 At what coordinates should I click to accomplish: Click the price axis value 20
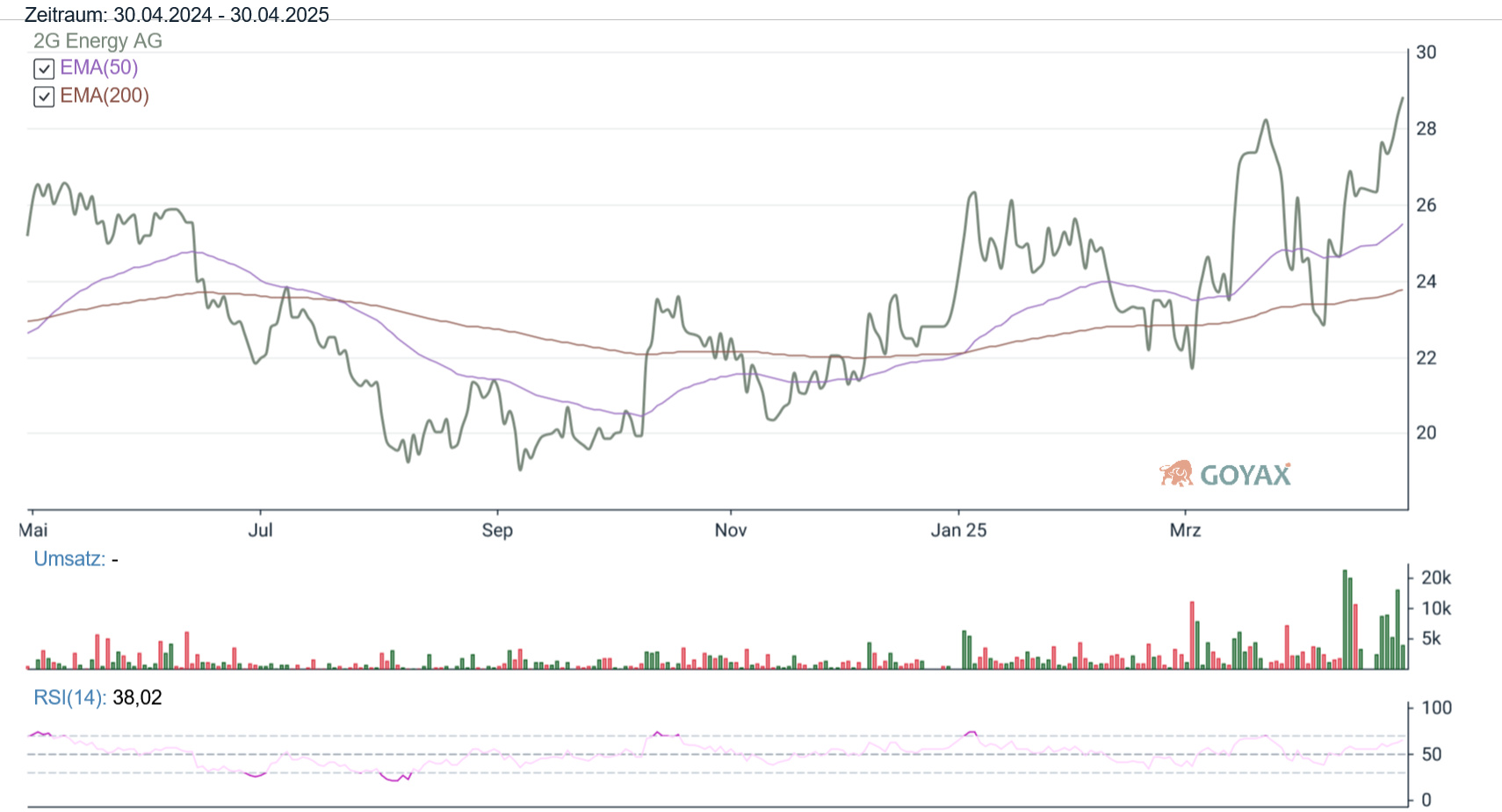[1426, 433]
